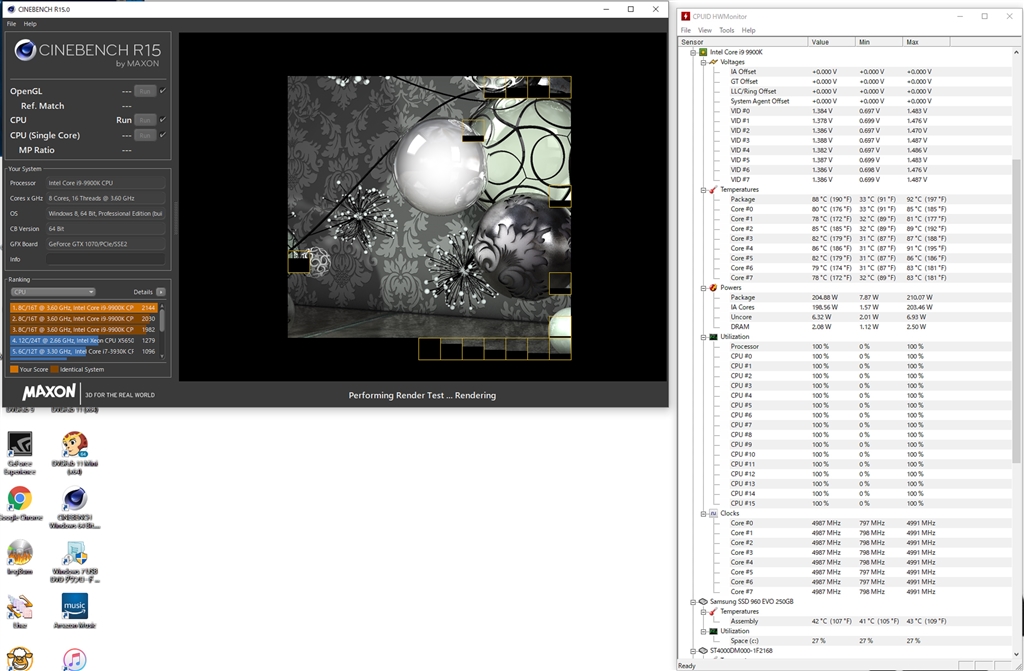Open Windows 7 USB DVD download tool shortcut
Screen dimensions: 1024x671
click(74, 561)
